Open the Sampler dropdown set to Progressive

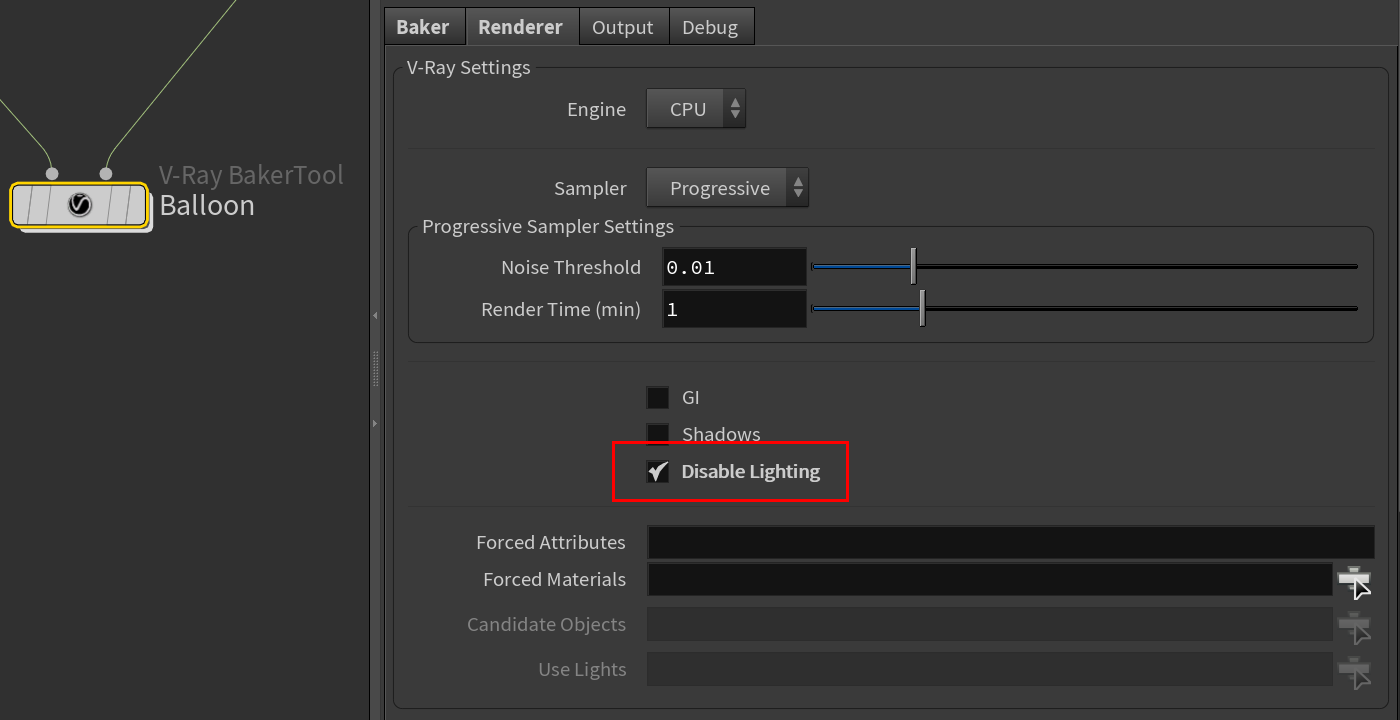[x=727, y=189]
